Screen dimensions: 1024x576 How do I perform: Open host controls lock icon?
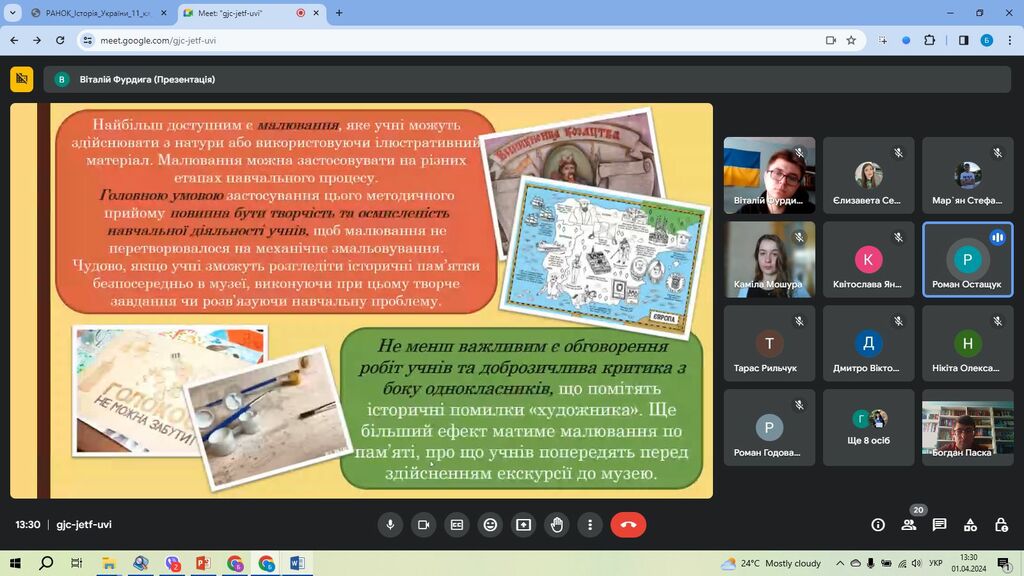[x=1001, y=525]
